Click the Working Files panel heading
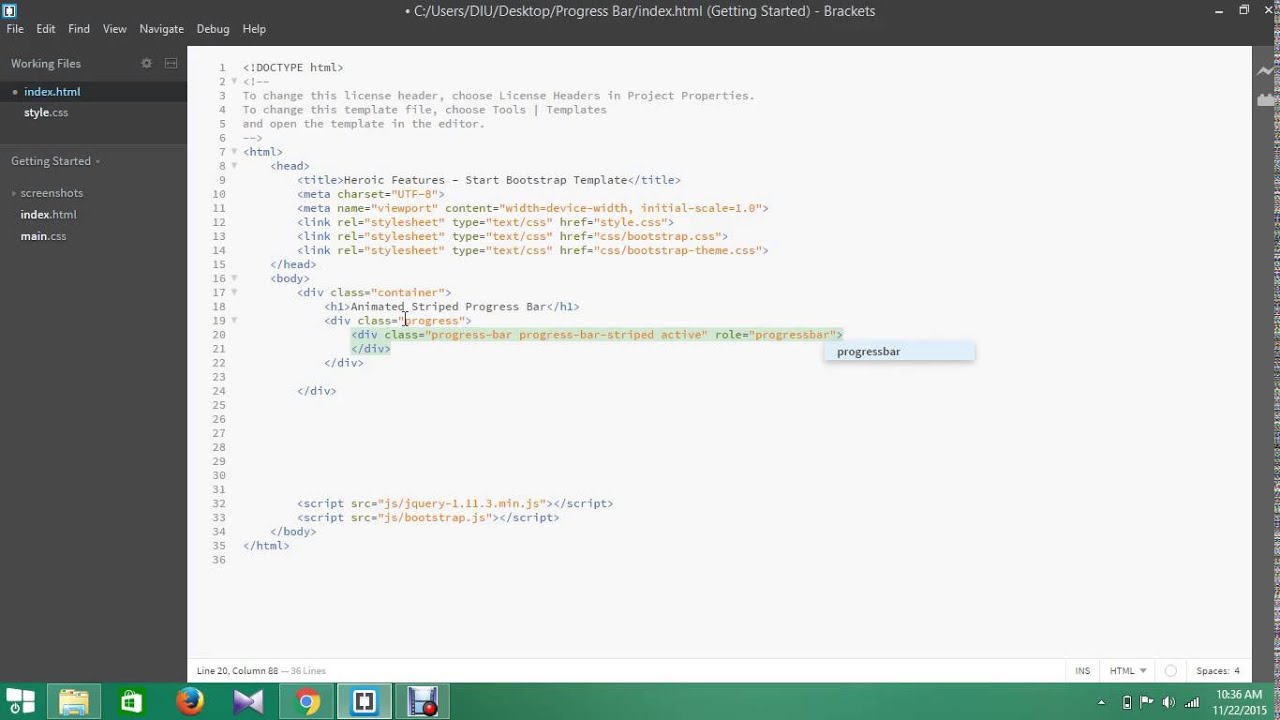The width and height of the screenshot is (1280, 720). tap(46, 63)
